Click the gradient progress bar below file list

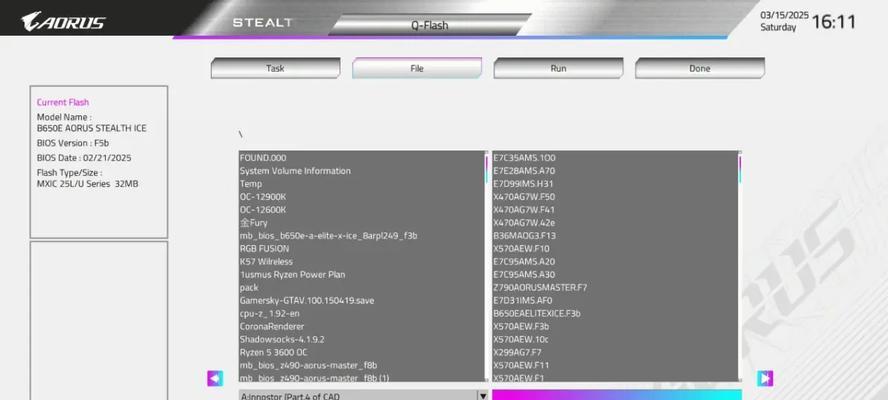pos(617,395)
